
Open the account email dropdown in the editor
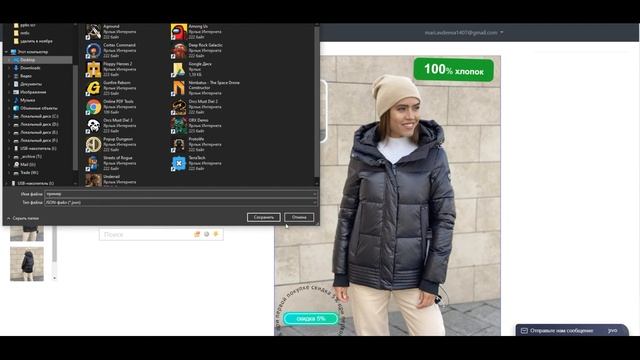click(x=464, y=33)
